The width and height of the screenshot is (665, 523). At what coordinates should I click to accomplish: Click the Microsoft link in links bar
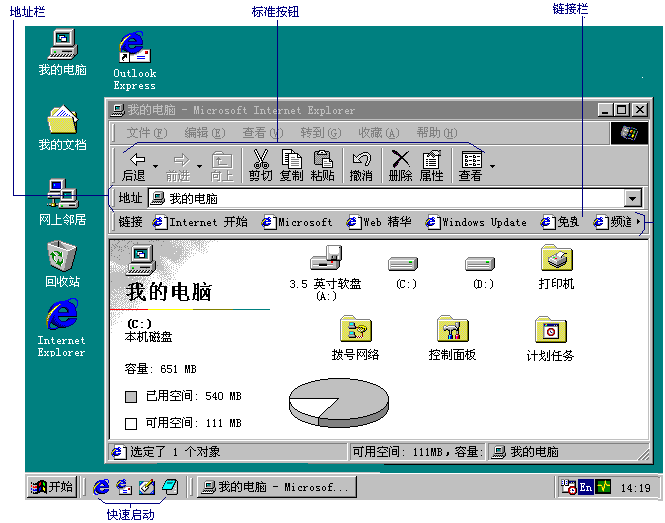pyautogui.click(x=297, y=222)
